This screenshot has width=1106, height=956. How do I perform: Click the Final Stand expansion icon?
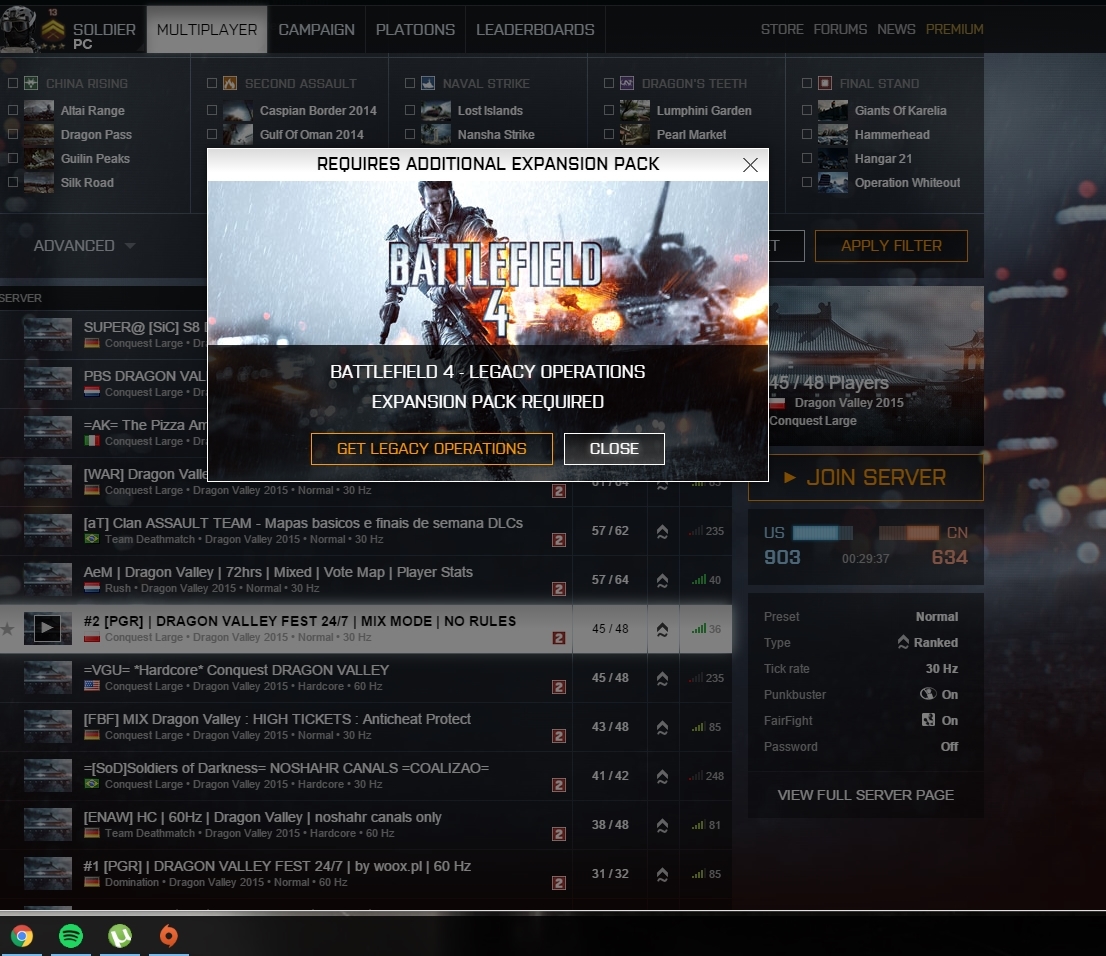pyautogui.click(x=825, y=83)
